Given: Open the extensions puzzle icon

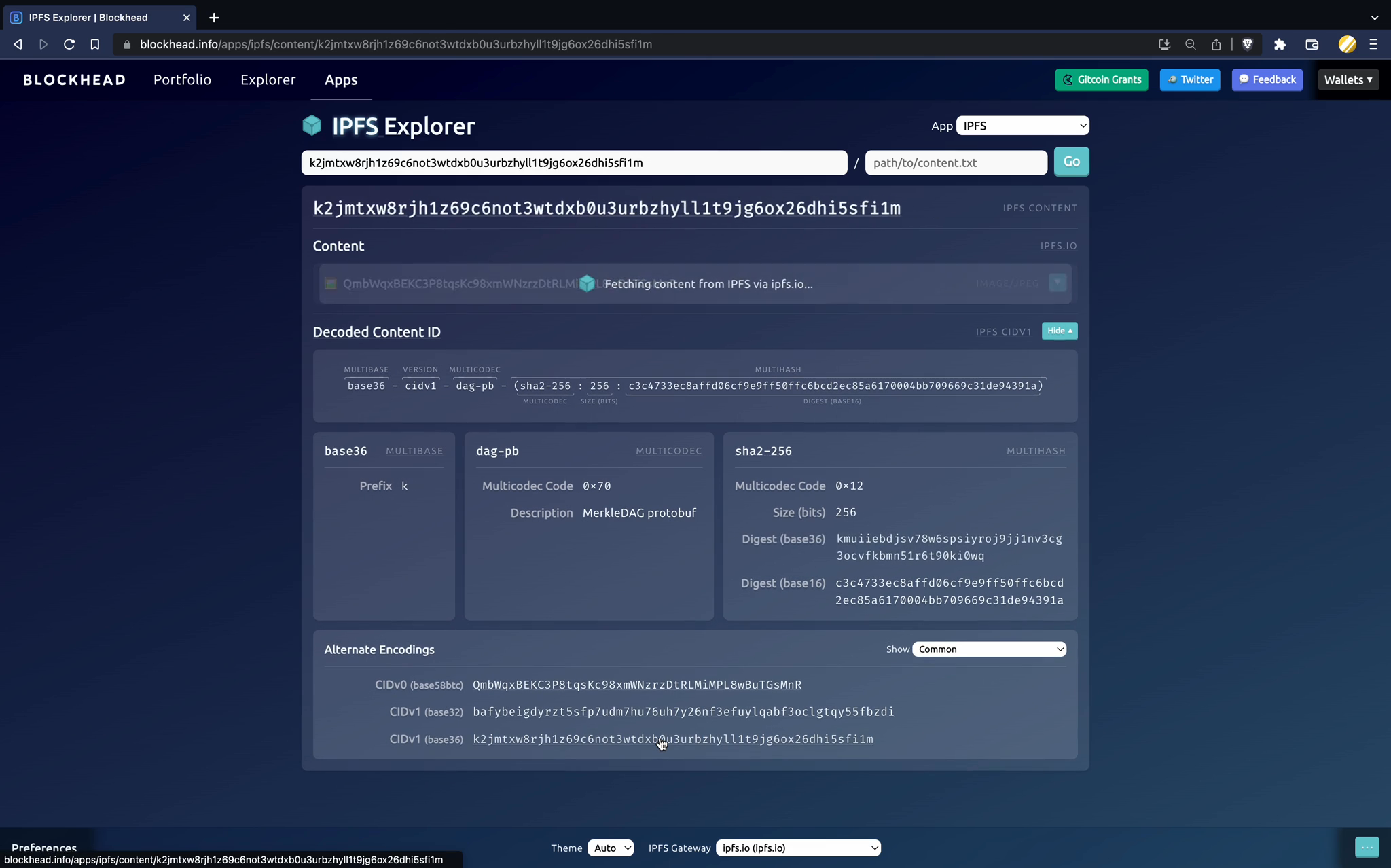Looking at the screenshot, I should [1280, 44].
